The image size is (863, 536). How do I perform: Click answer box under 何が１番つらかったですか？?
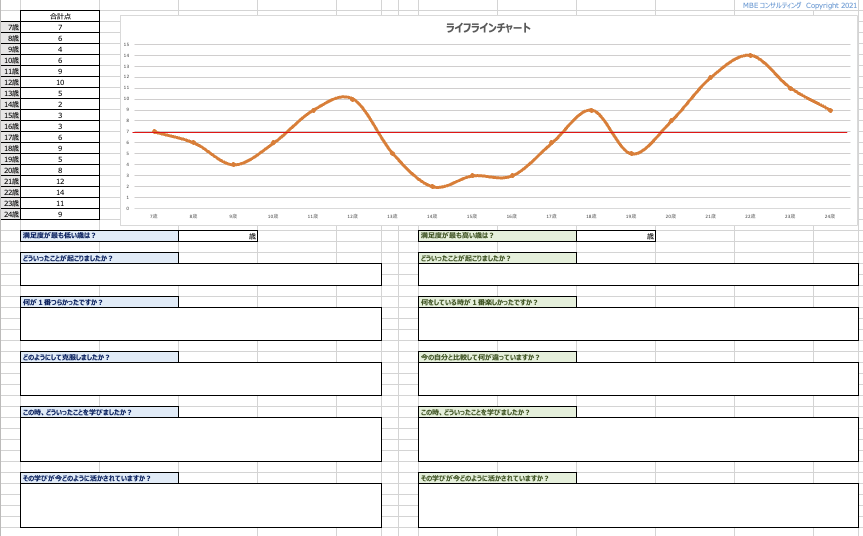point(200,324)
